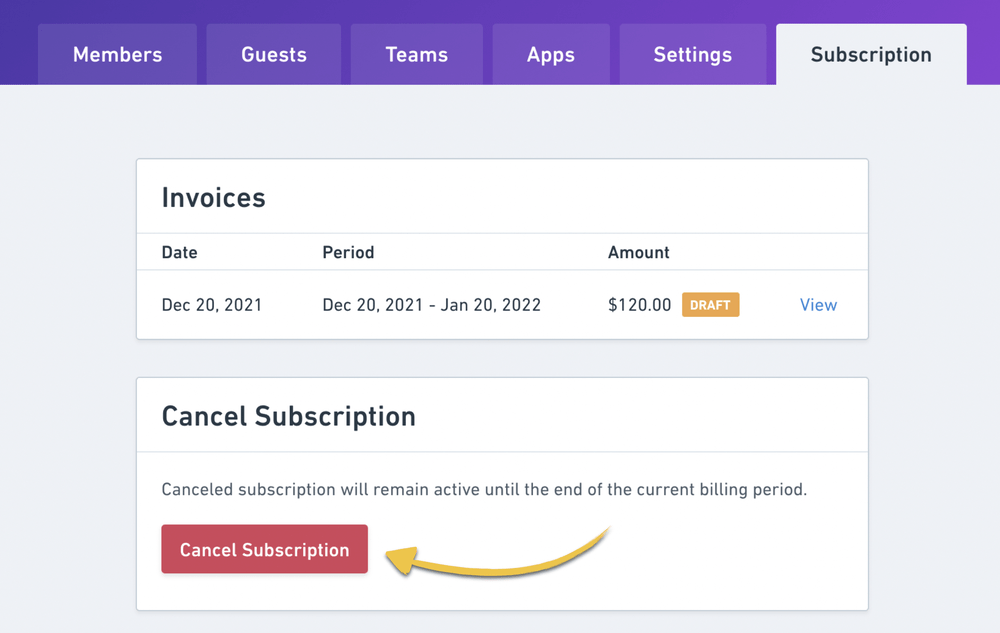
Task: Click the Invoices section heading
Action: click(x=213, y=197)
